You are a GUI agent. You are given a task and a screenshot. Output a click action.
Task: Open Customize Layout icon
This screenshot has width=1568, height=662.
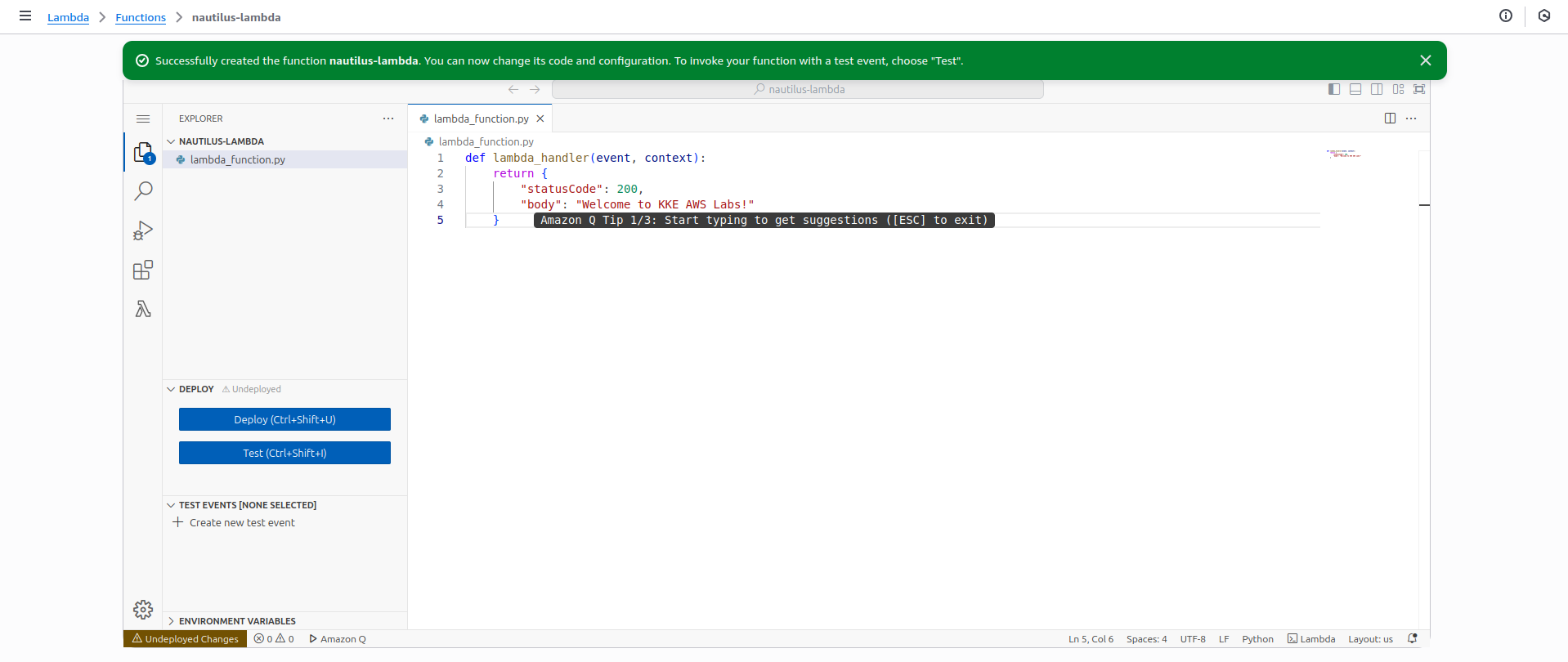(x=1399, y=89)
